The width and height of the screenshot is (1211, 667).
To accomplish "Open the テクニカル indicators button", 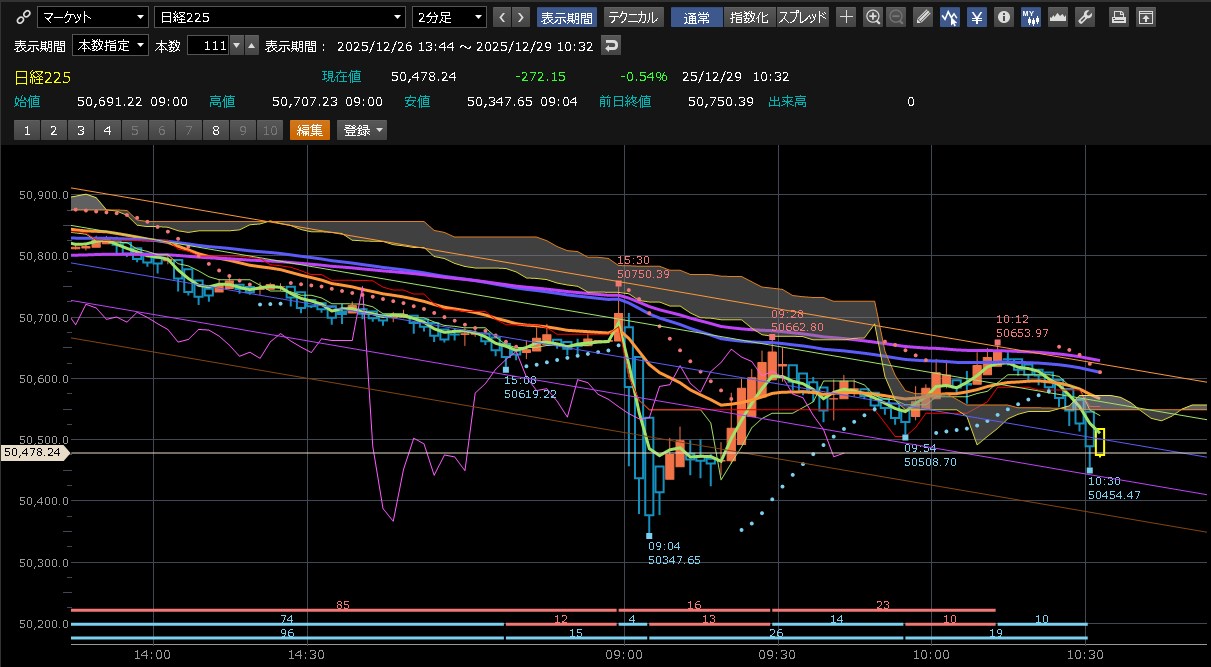I will (633, 17).
